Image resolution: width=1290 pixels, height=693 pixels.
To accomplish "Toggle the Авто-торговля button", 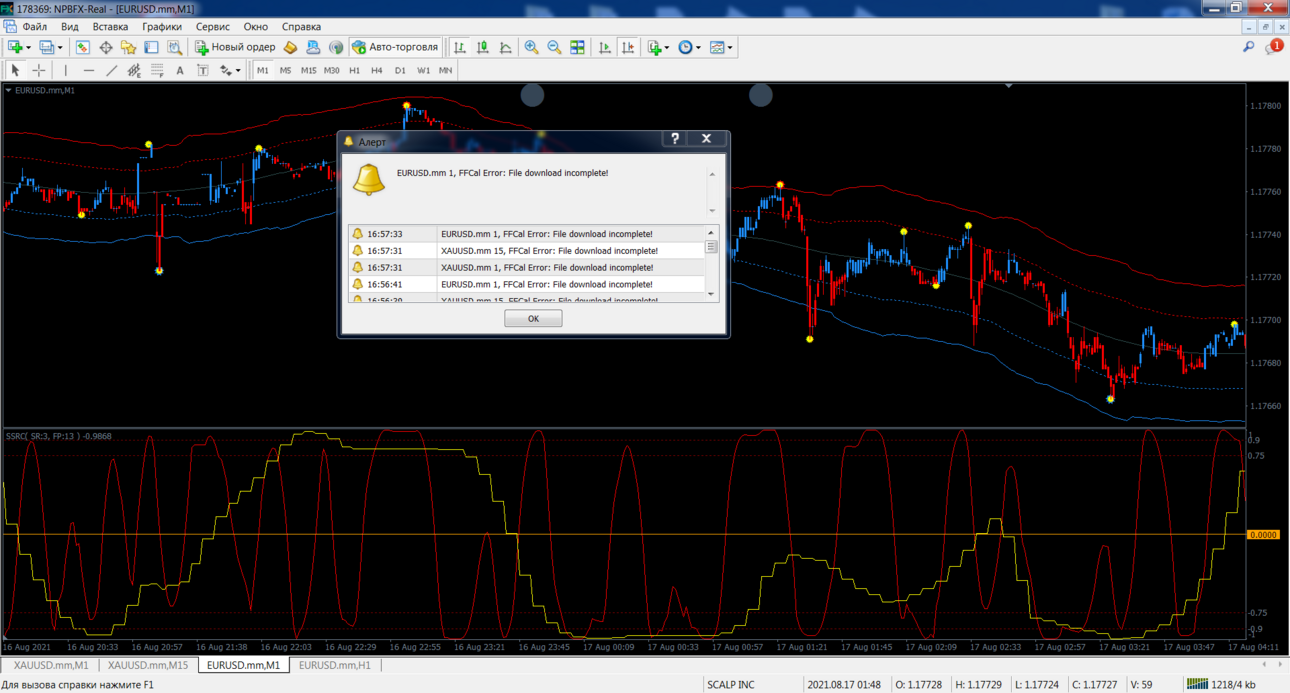I will tap(396, 47).
